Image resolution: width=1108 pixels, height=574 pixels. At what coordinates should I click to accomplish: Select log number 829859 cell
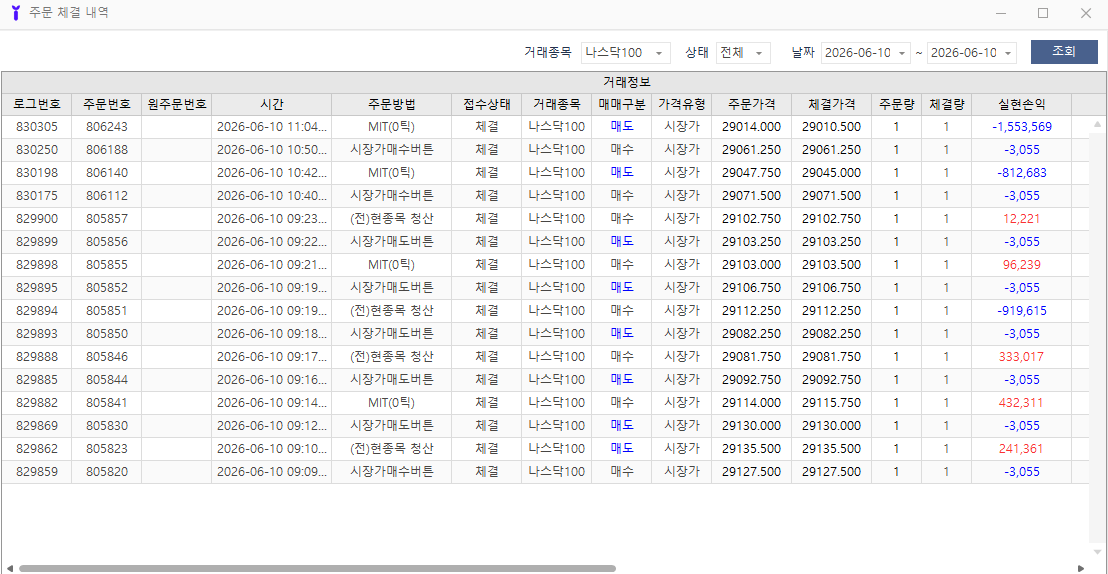pyautogui.click(x=36, y=472)
